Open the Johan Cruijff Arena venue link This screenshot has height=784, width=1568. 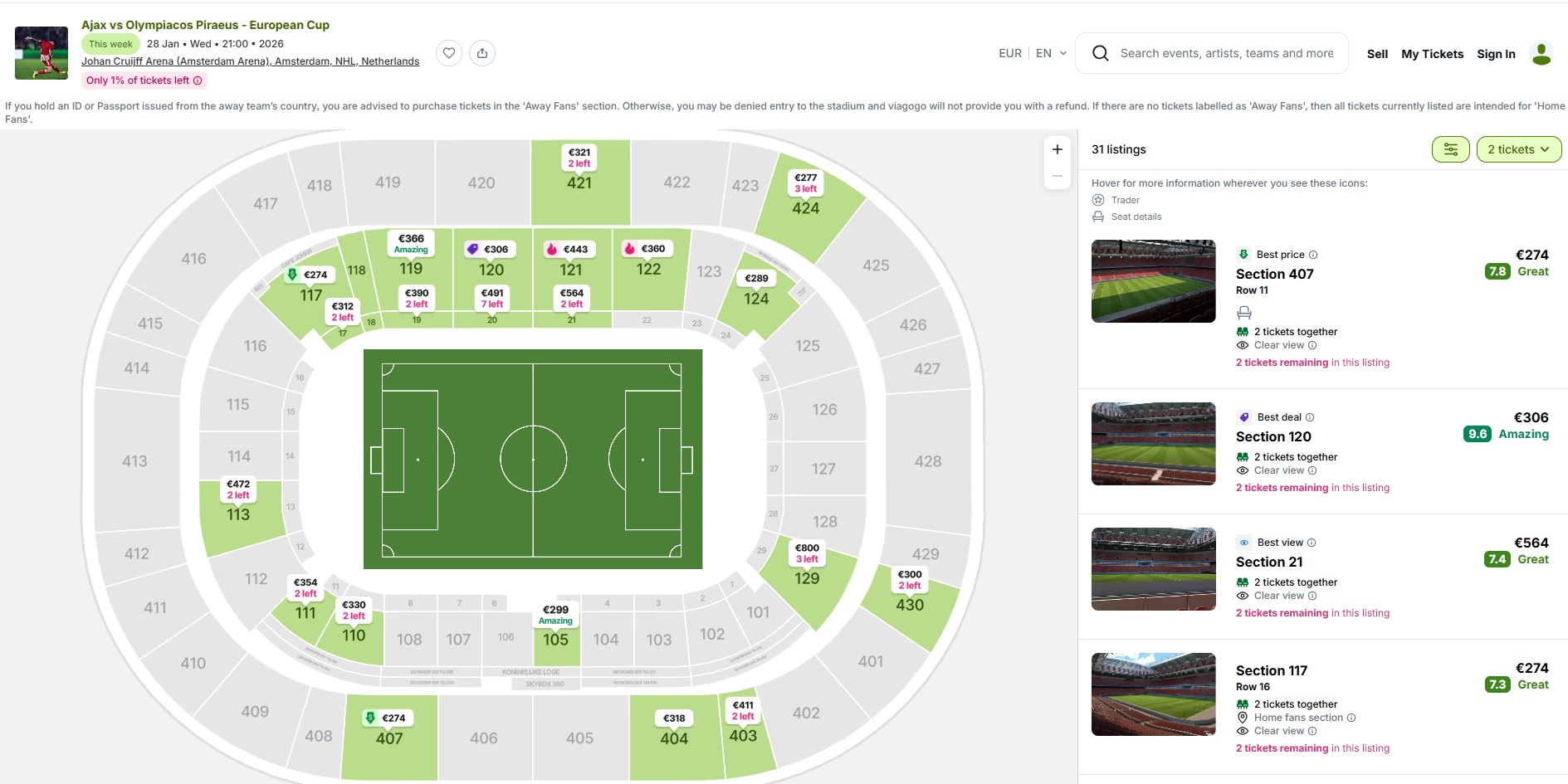point(250,61)
